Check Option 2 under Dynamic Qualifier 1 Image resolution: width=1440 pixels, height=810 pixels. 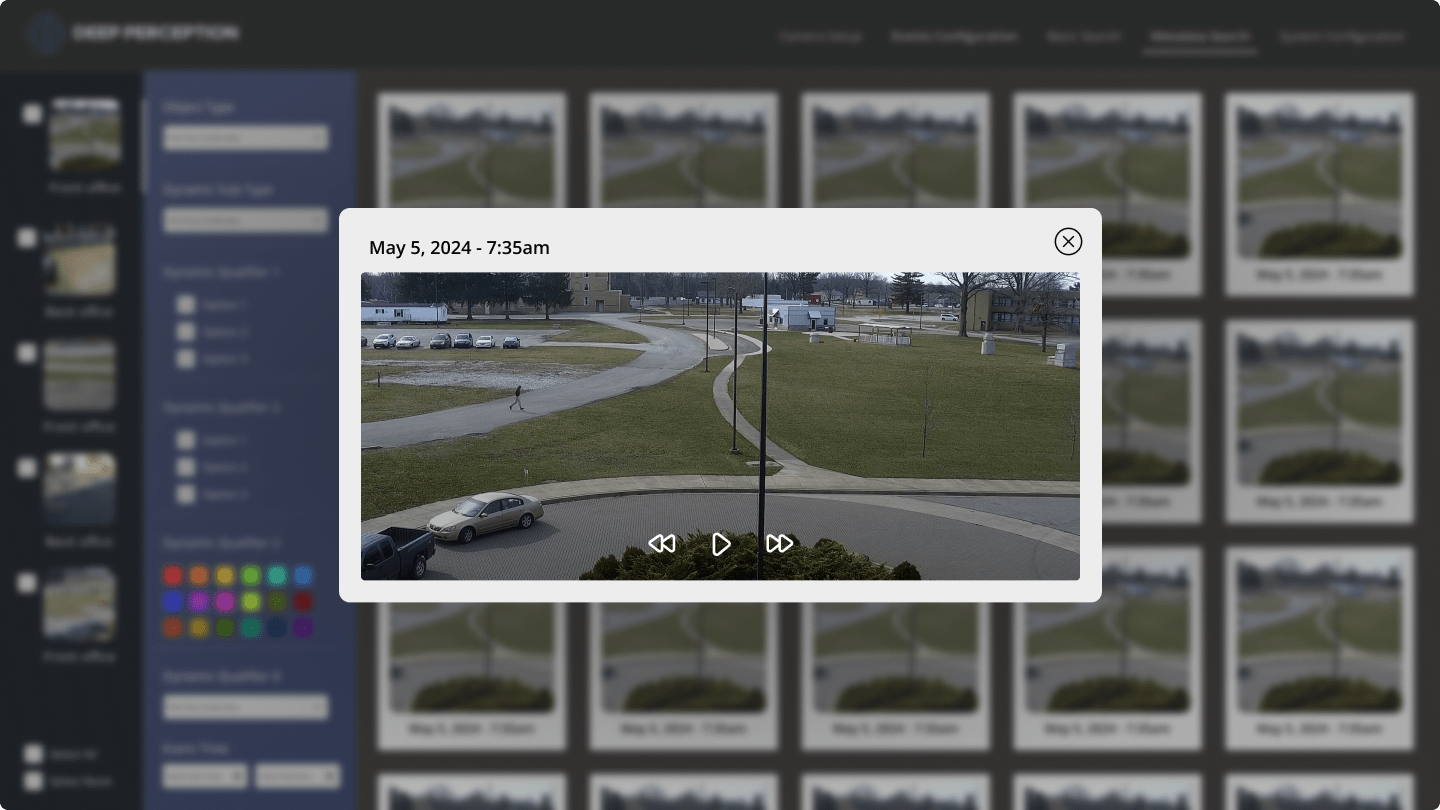click(186, 331)
